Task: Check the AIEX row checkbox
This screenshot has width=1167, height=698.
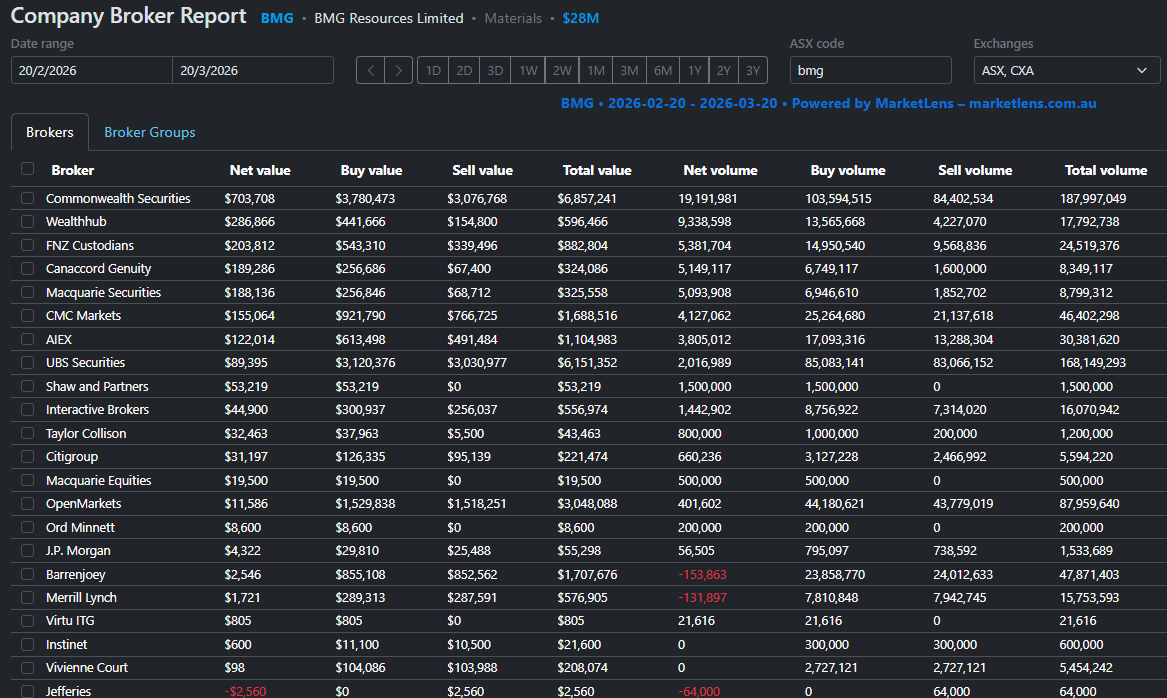Action: [28, 339]
